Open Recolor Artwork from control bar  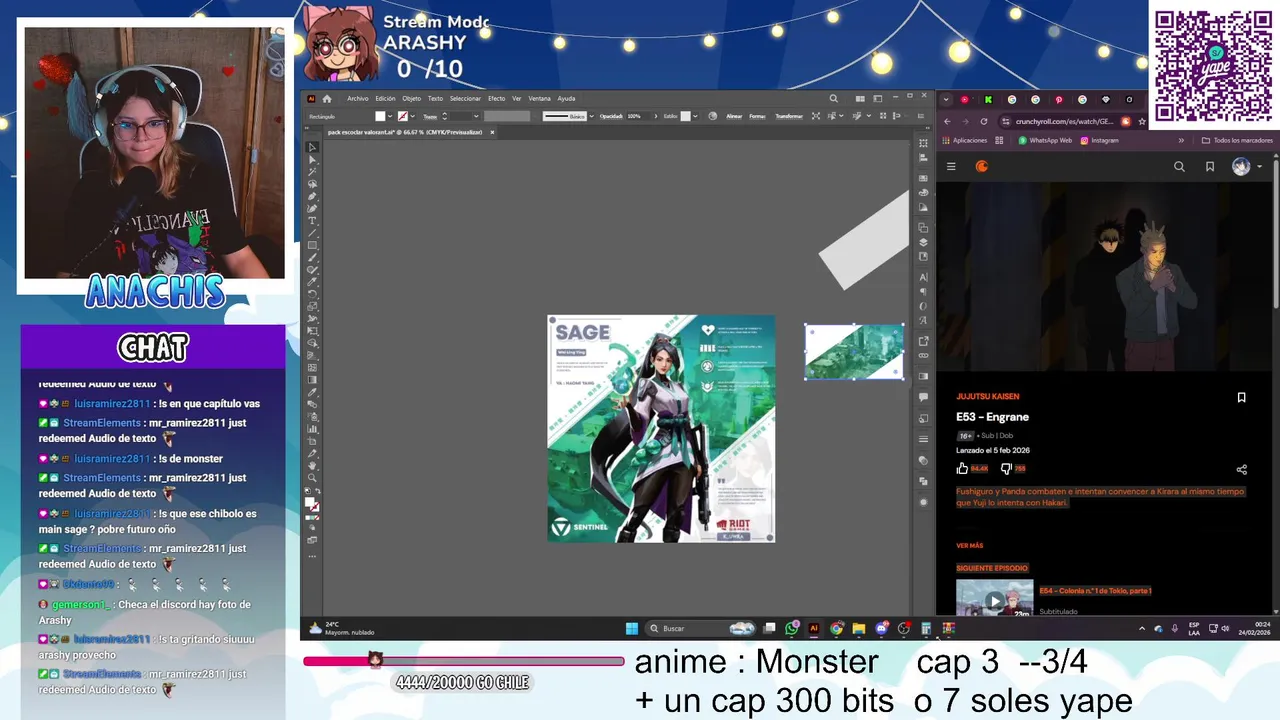pyautogui.click(x=712, y=116)
